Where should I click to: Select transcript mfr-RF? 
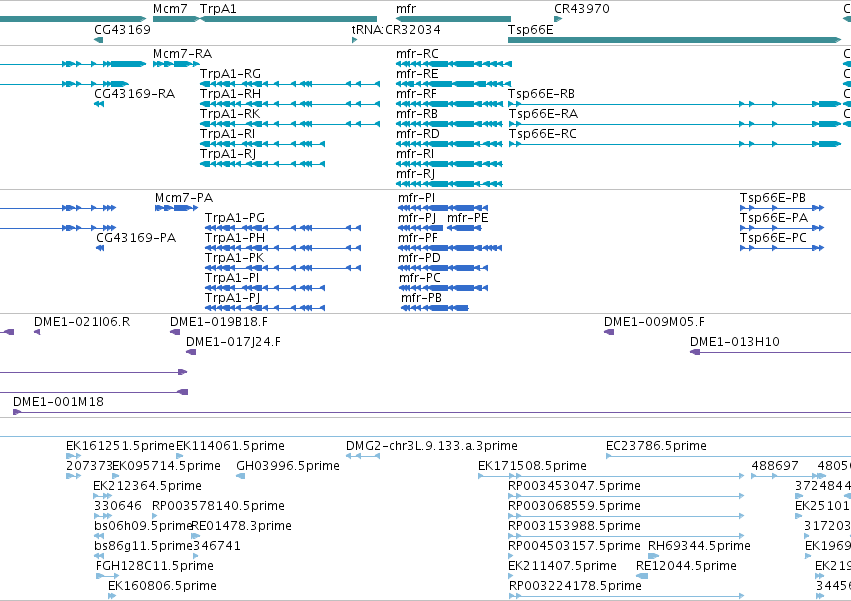pos(449,104)
